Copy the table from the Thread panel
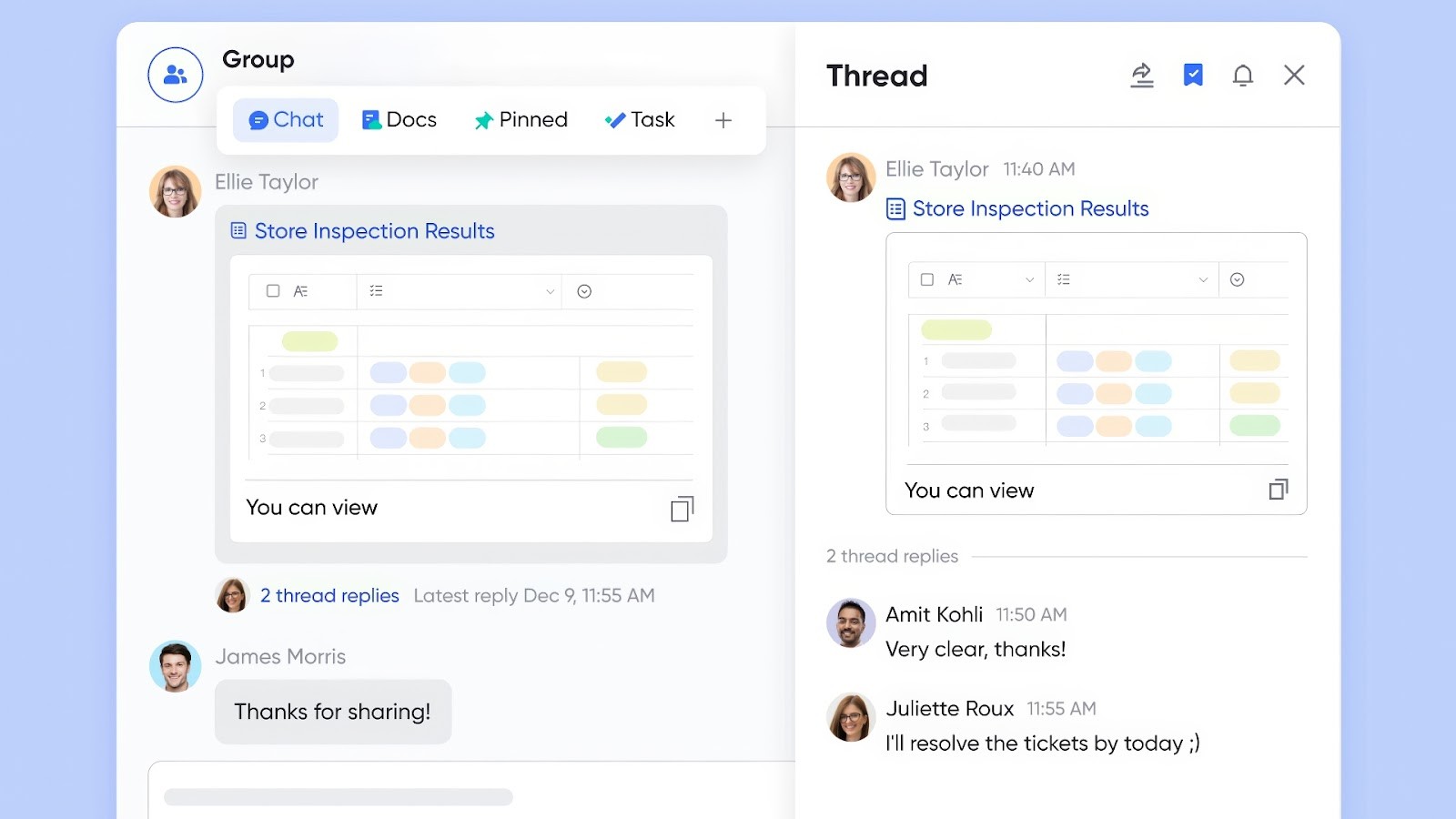The width and height of the screenshot is (1456, 819). [1278, 490]
